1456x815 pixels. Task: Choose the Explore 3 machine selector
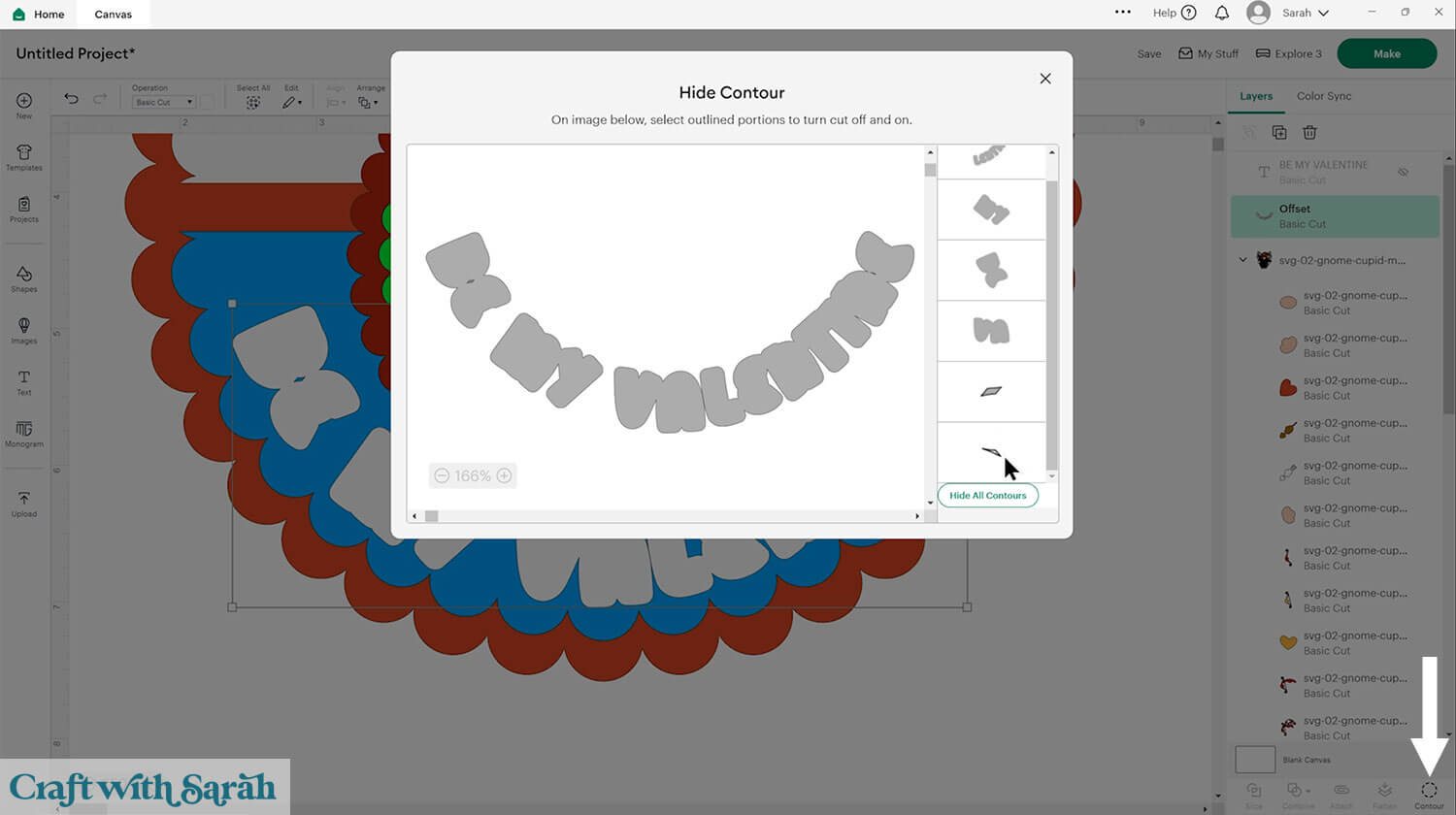pyautogui.click(x=1289, y=53)
